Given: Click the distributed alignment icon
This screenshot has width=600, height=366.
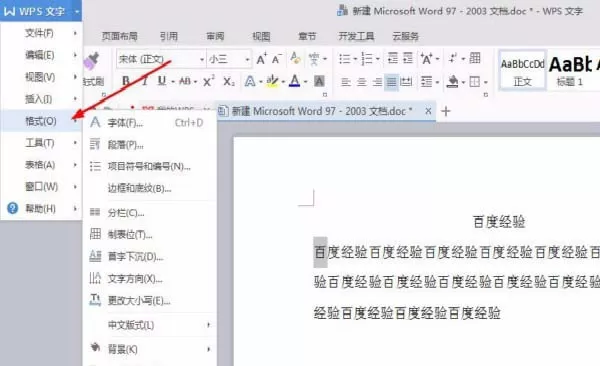Looking at the screenshot, I should [406, 82].
